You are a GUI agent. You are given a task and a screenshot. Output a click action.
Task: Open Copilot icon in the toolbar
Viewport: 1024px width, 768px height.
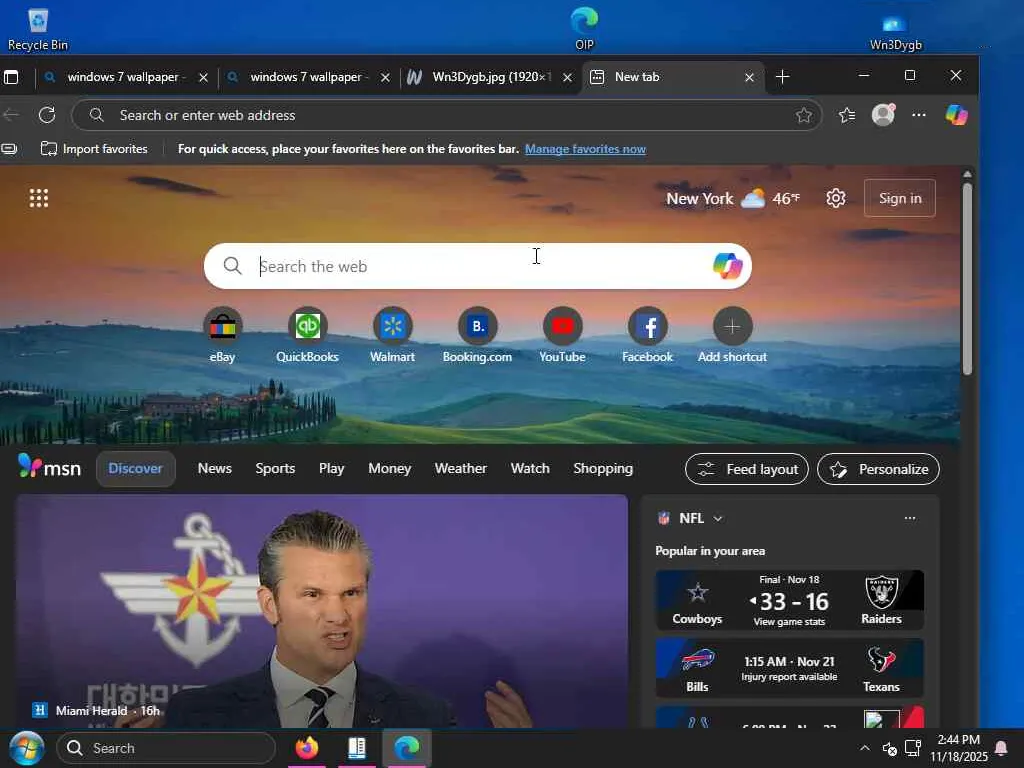[957, 115]
